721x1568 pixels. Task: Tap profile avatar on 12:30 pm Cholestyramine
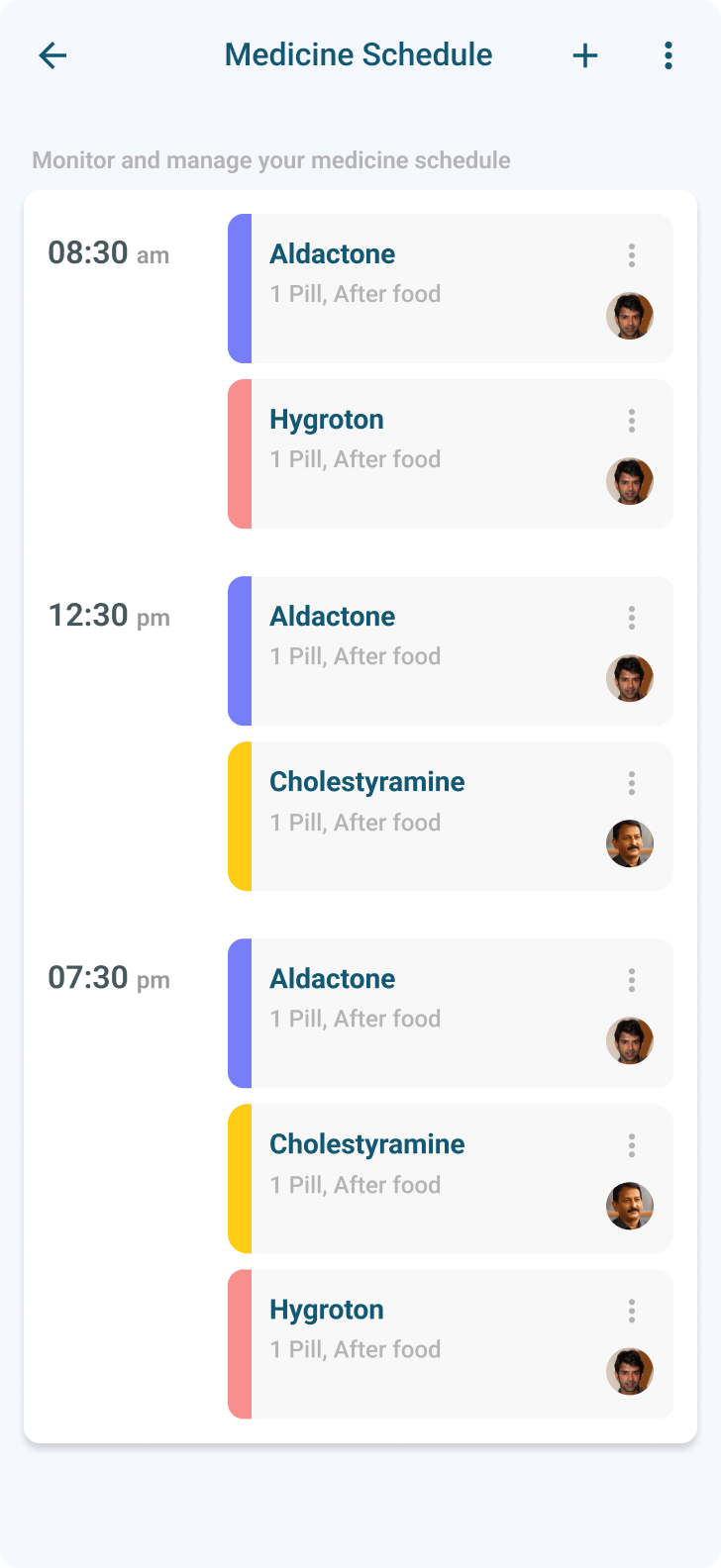coord(630,843)
